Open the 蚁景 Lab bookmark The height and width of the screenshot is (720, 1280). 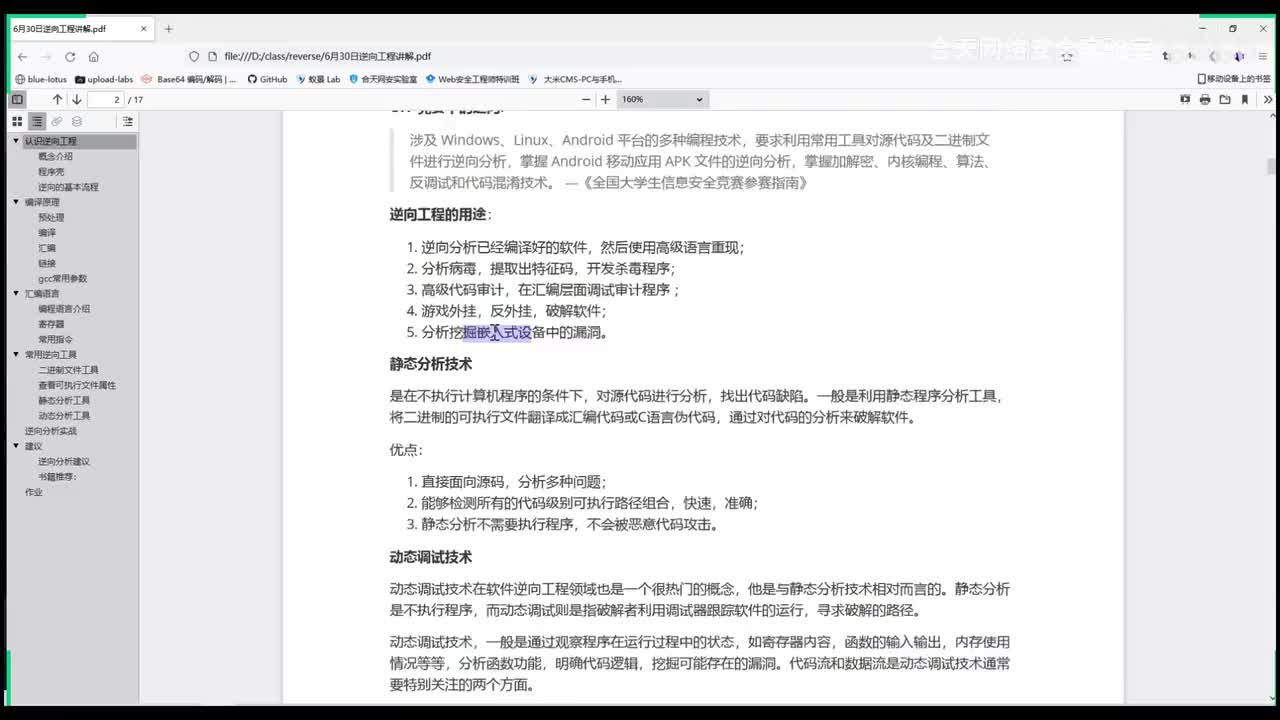(318, 79)
